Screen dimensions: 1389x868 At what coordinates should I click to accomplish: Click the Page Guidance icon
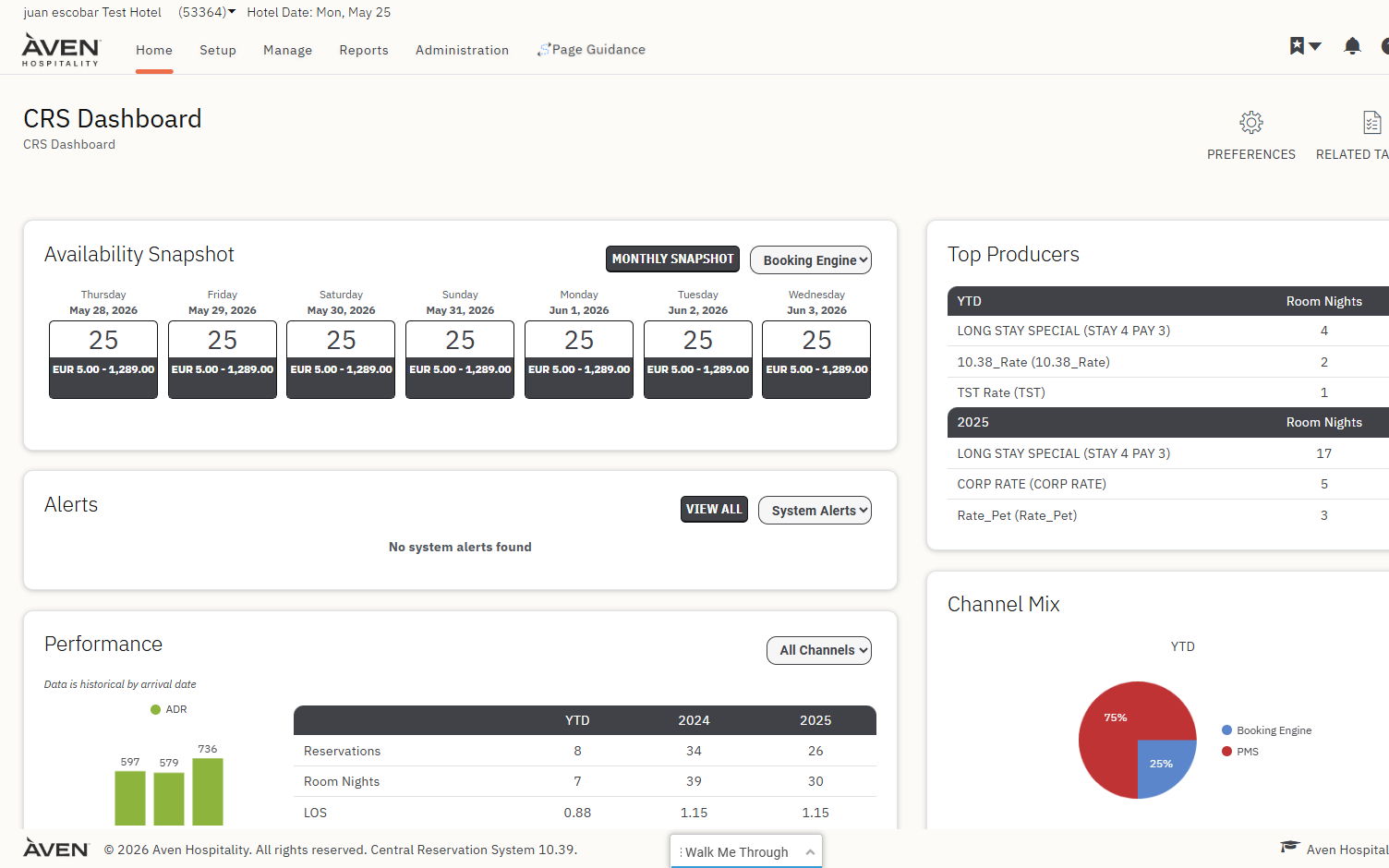pos(543,50)
